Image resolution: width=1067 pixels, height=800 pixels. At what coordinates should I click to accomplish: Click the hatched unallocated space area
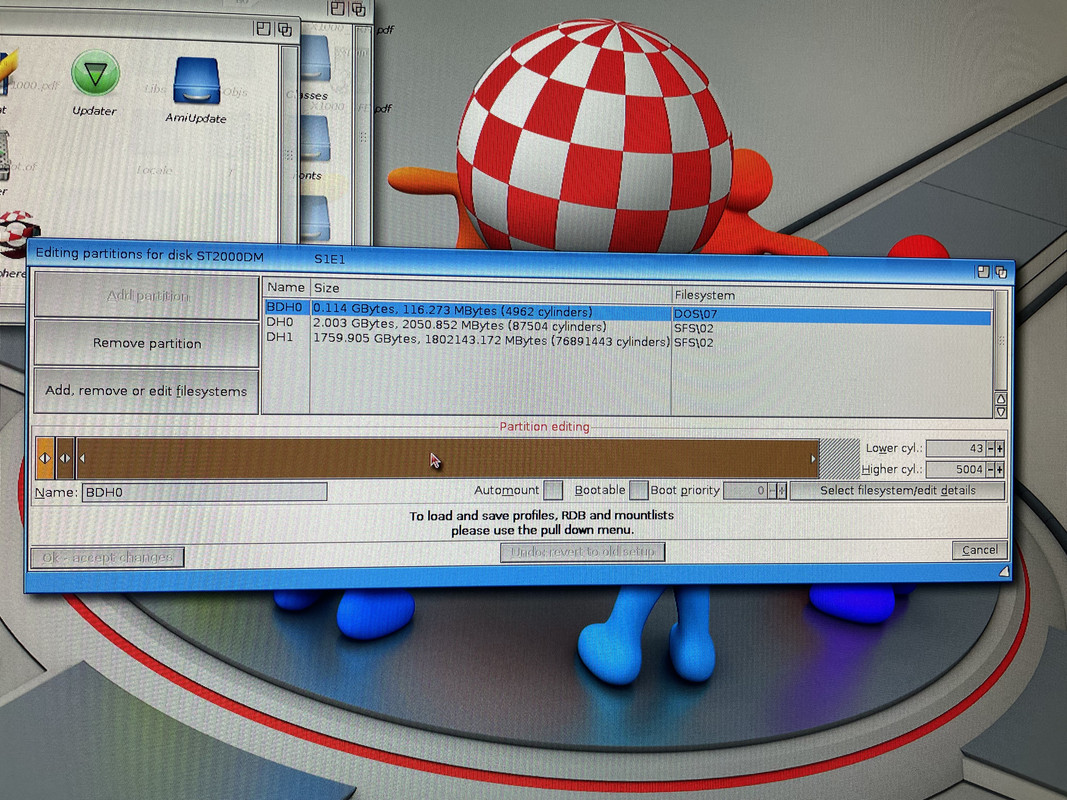click(840, 459)
